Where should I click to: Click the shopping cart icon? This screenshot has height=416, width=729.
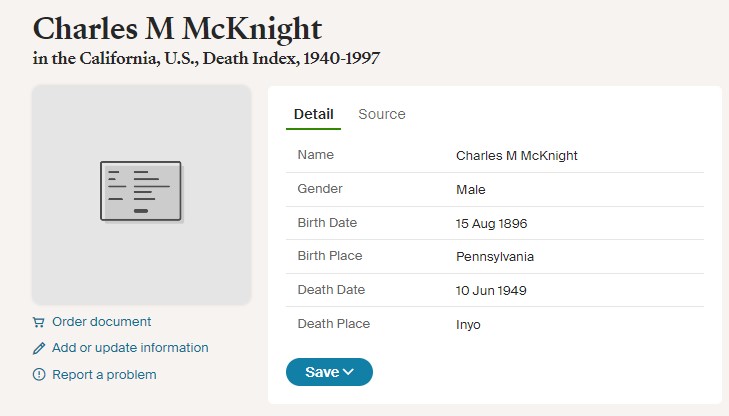[x=39, y=322]
